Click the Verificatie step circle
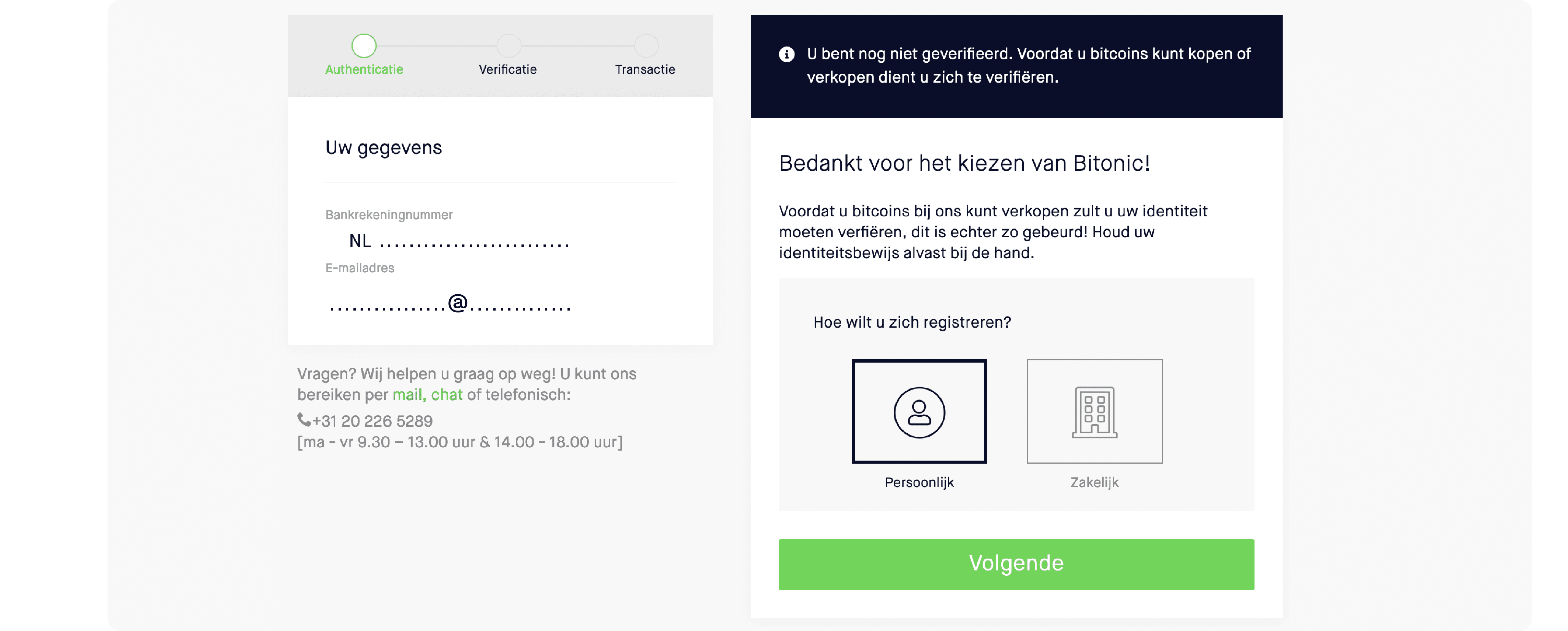 (x=509, y=46)
